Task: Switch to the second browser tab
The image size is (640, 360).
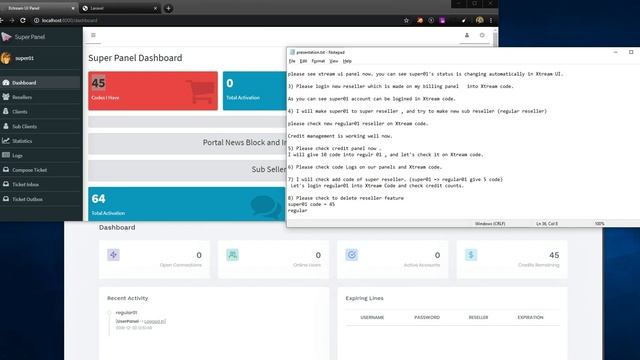Action: coord(119,8)
